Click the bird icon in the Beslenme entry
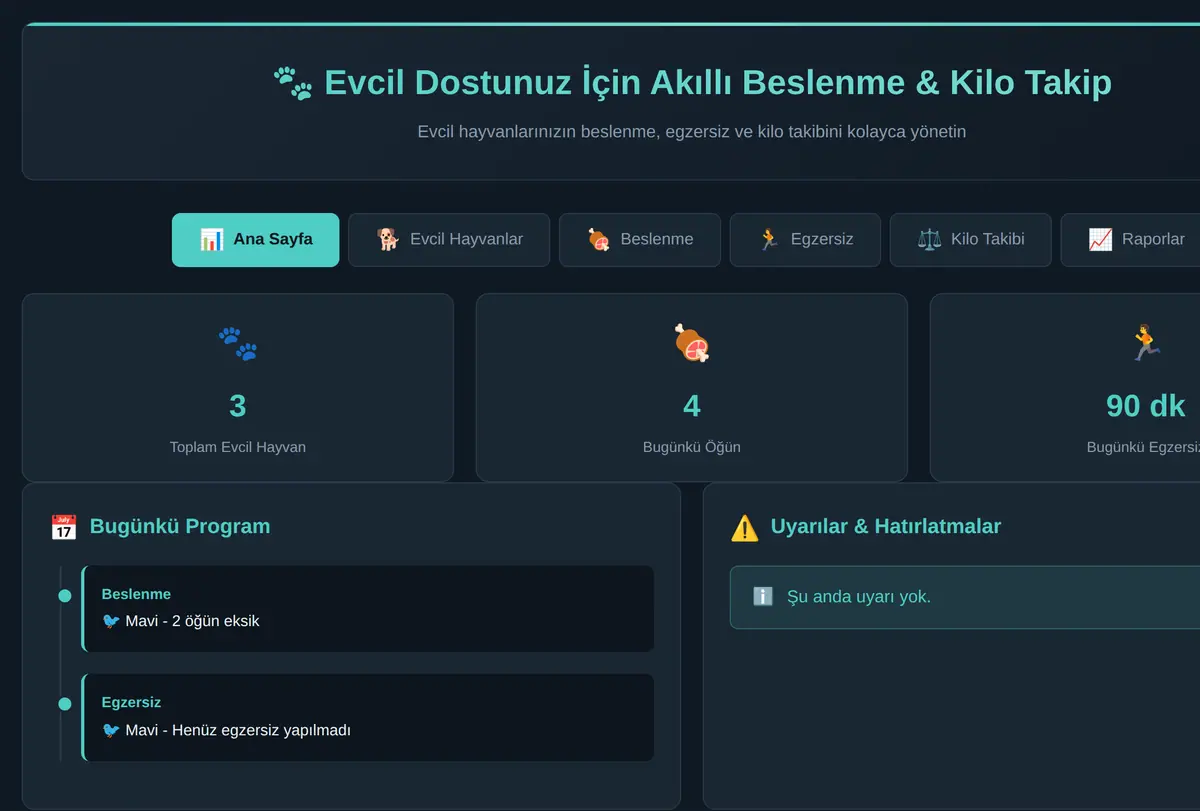Screen dimensions: 1200x811 pyautogui.click(x=111, y=621)
